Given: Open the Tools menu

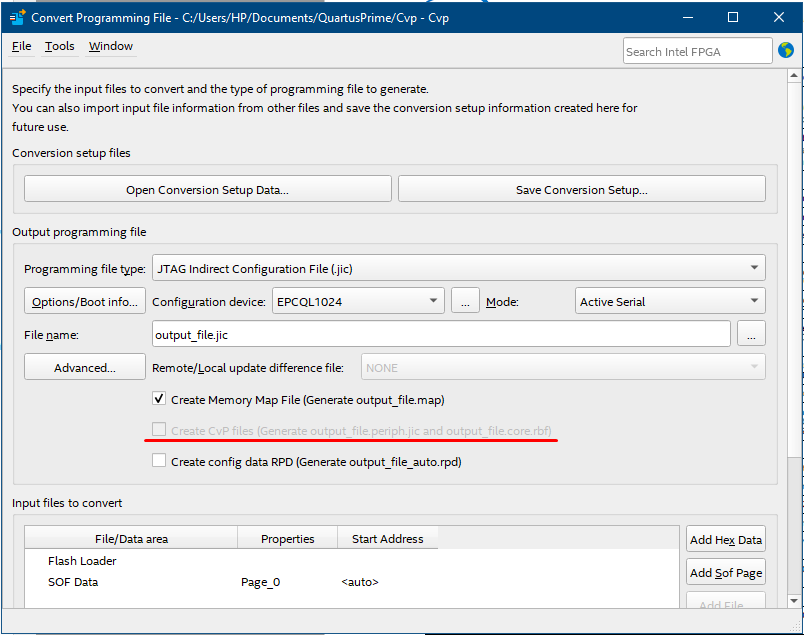Looking at the screenshot, I should (x=60, y=46).
